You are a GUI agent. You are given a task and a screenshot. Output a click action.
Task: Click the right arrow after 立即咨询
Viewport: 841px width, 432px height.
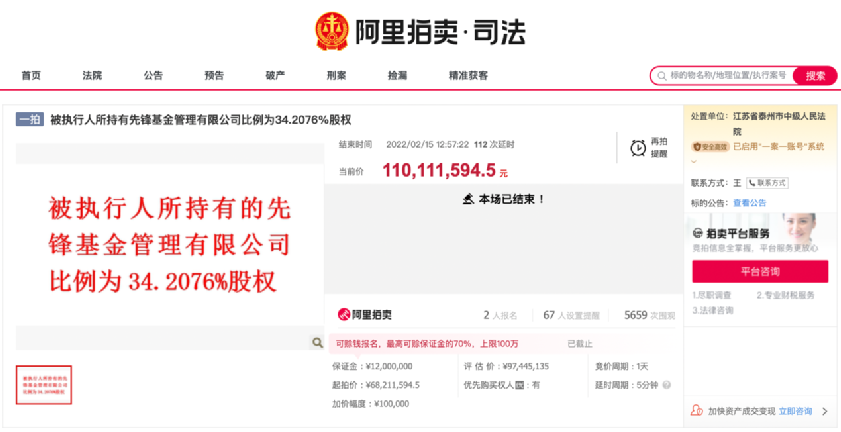tap(825, 412)
